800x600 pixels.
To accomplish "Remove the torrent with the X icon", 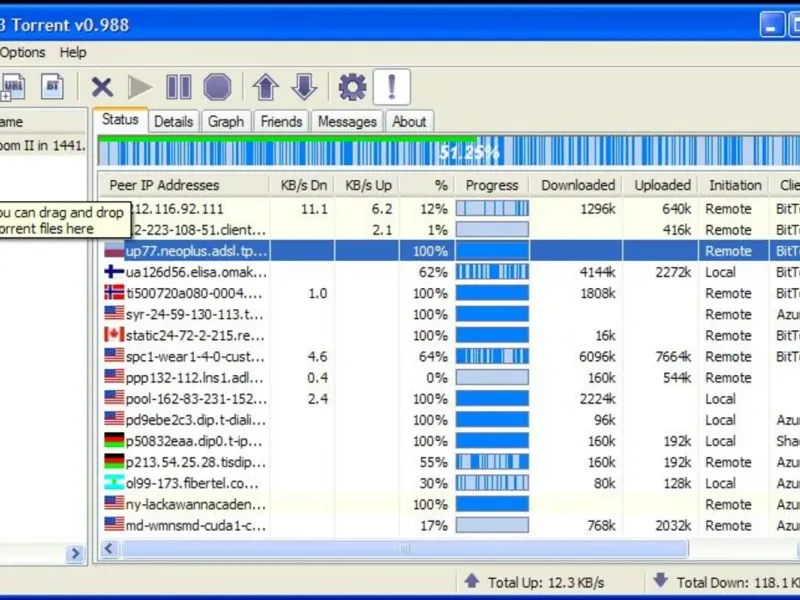I will (x=102, y=87).
